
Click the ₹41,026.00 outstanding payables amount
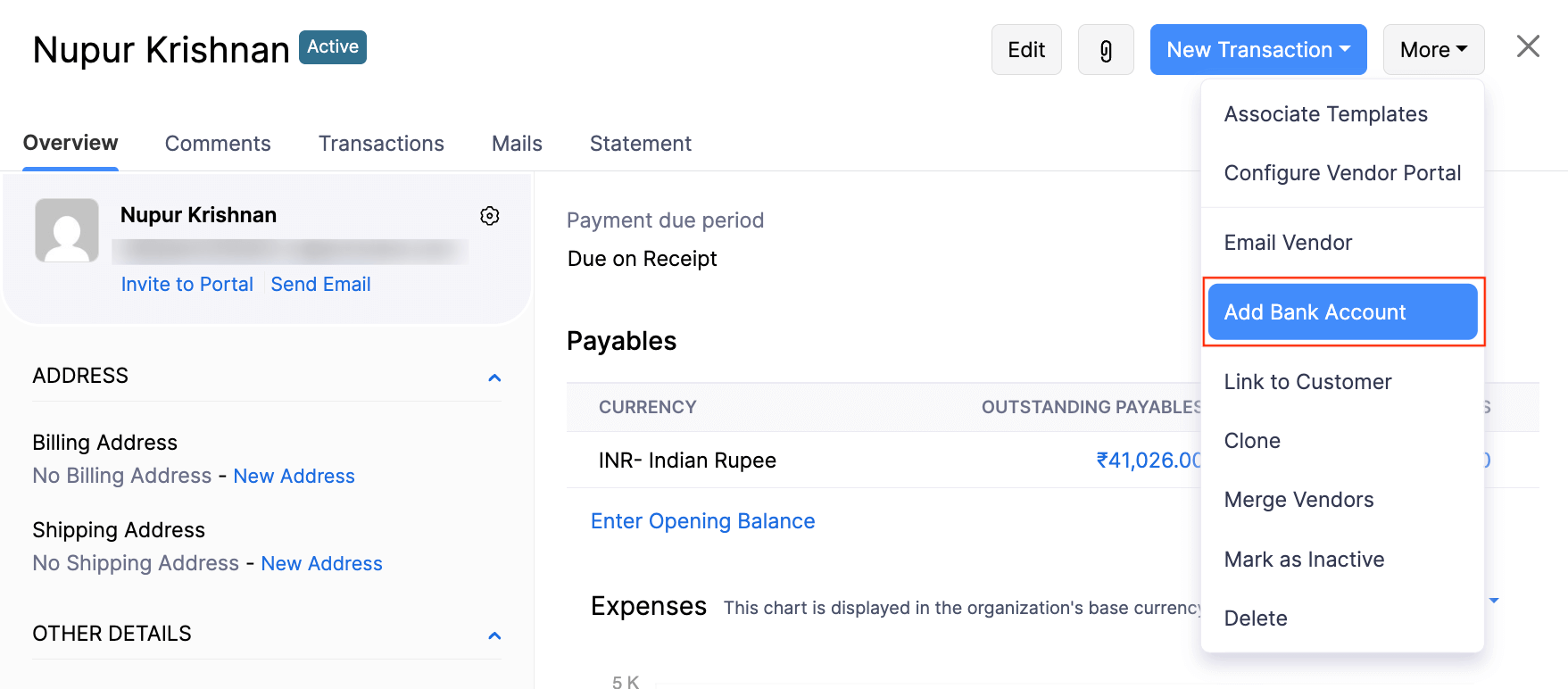pos(1149,461)
